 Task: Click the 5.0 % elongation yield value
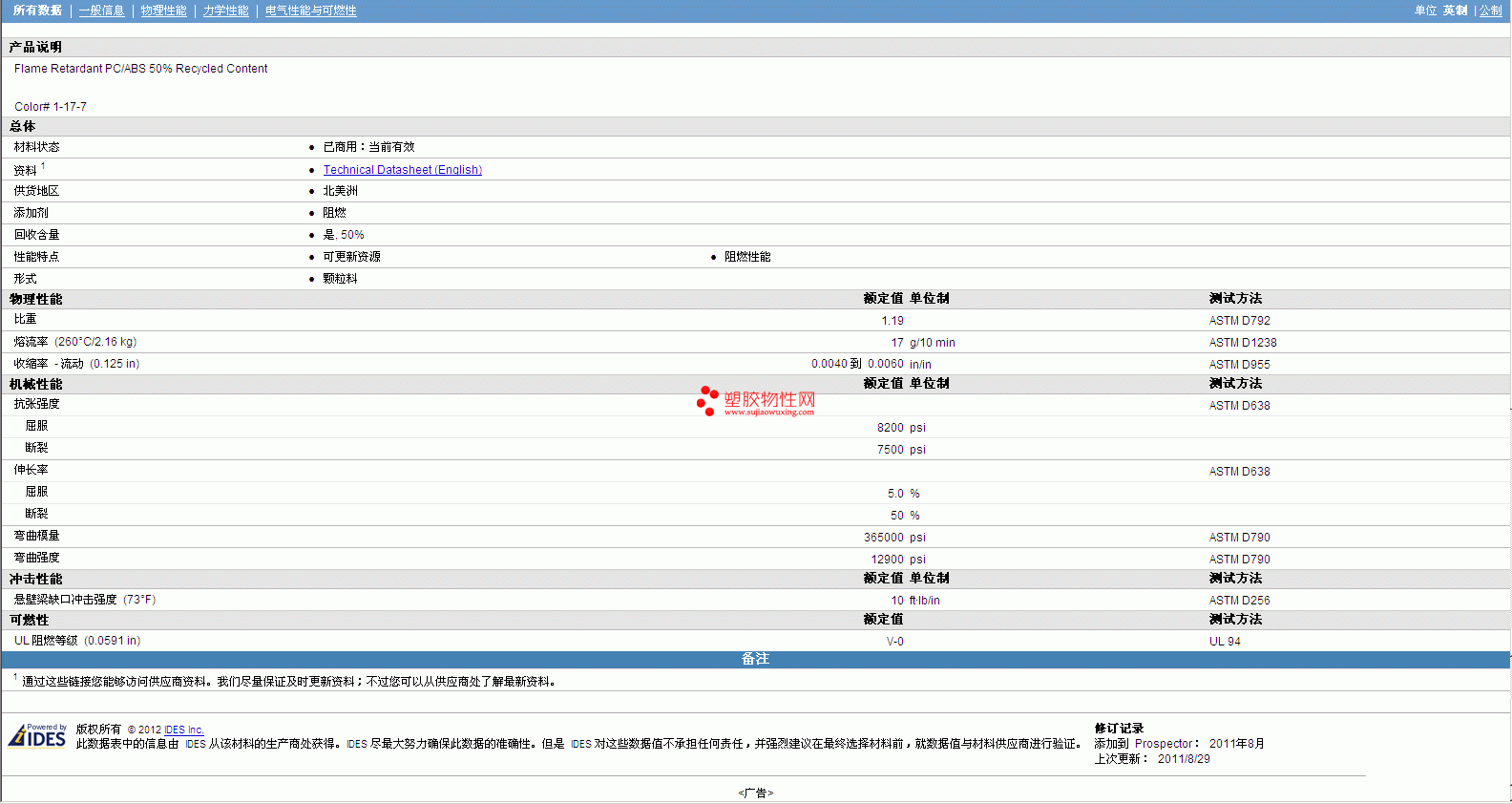(903, 494)
